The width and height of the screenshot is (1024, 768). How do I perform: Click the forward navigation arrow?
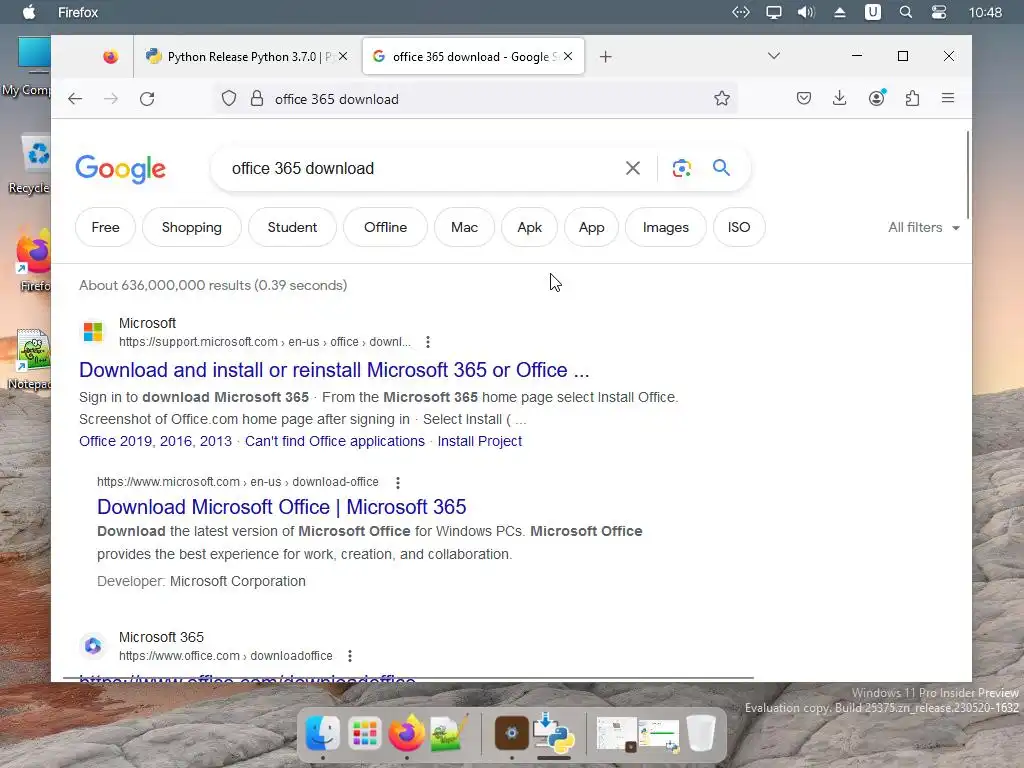tap(111, 99)
